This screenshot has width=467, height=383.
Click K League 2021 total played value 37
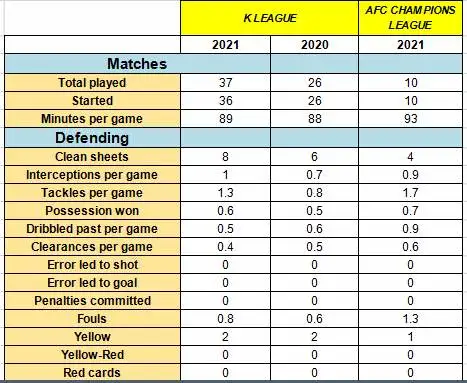pos(225,83)
